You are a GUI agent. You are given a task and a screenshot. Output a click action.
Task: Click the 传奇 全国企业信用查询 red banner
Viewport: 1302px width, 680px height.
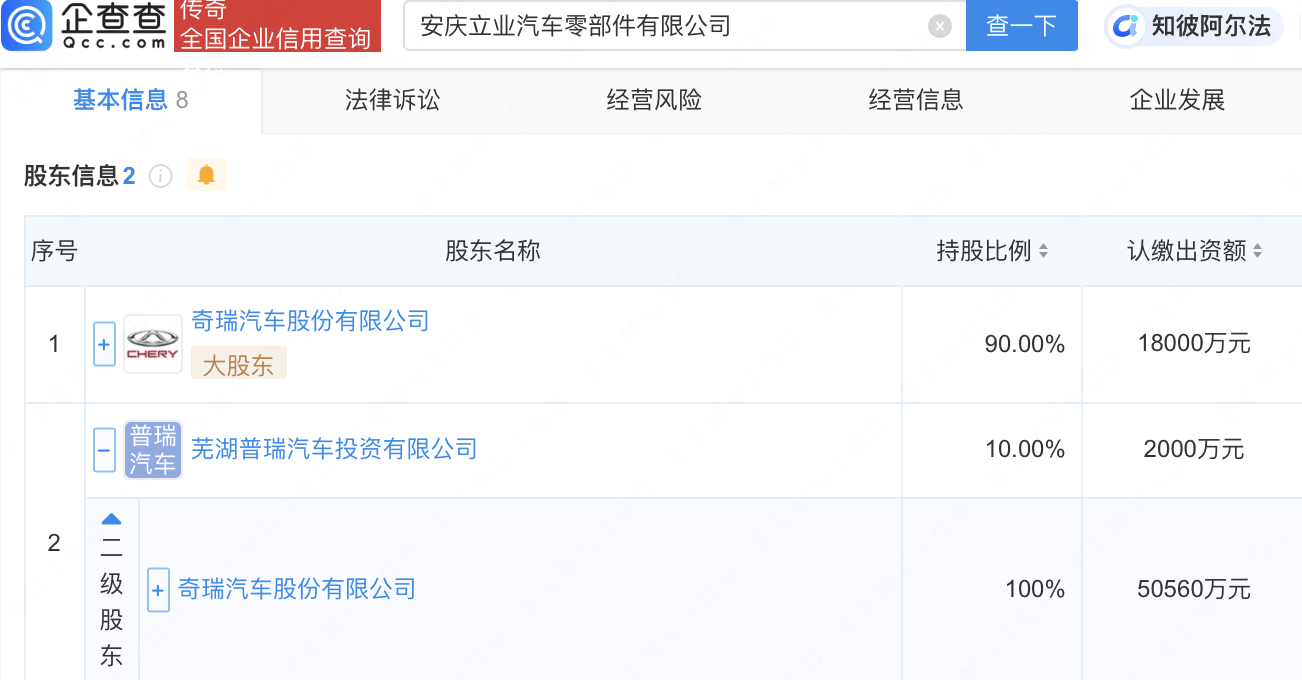coord(277,26)
